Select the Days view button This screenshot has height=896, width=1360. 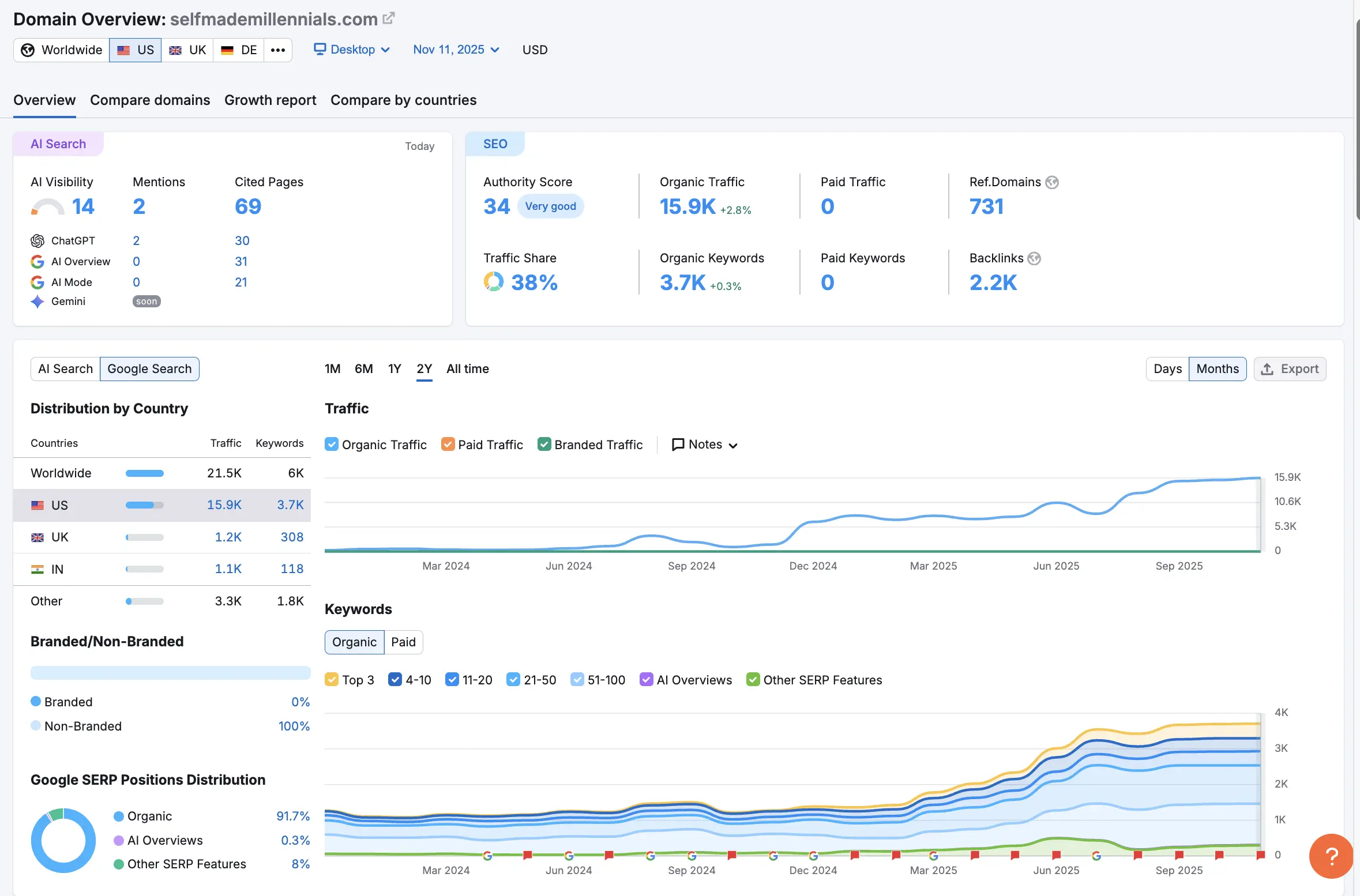[1167, 369]
